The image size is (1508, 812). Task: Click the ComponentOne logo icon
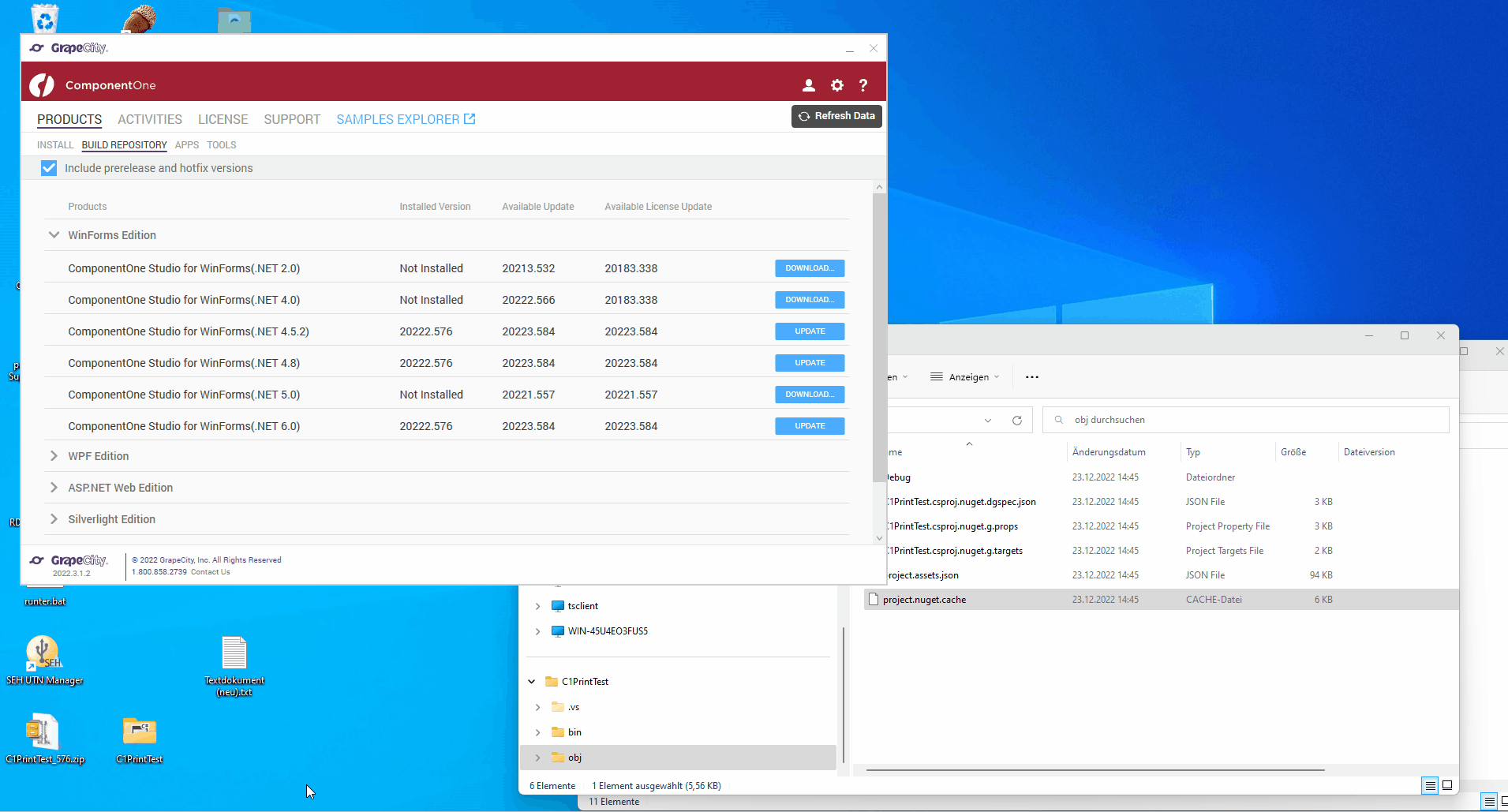click(x=42, y=85)
